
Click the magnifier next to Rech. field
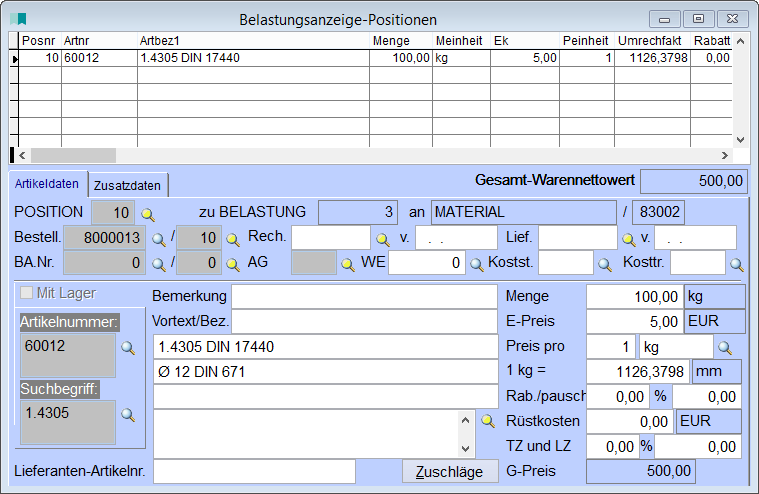point(381,239)
